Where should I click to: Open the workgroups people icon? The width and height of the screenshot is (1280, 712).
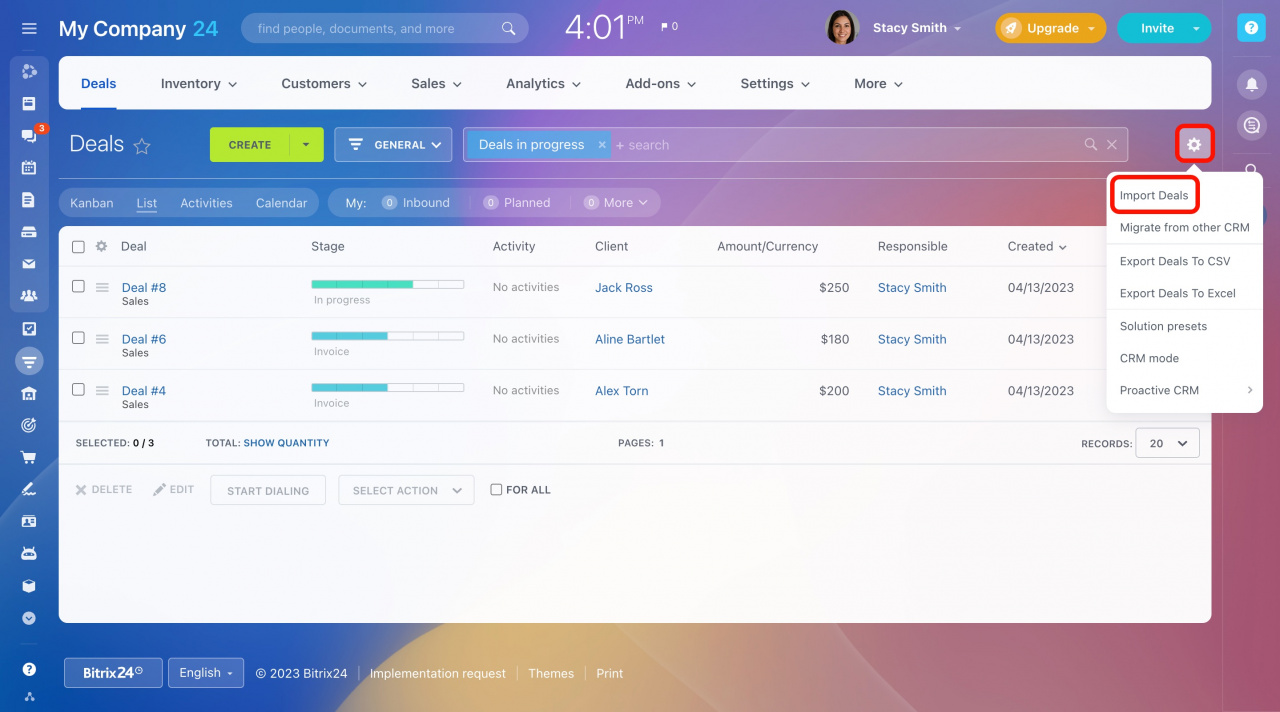(29, 296)
